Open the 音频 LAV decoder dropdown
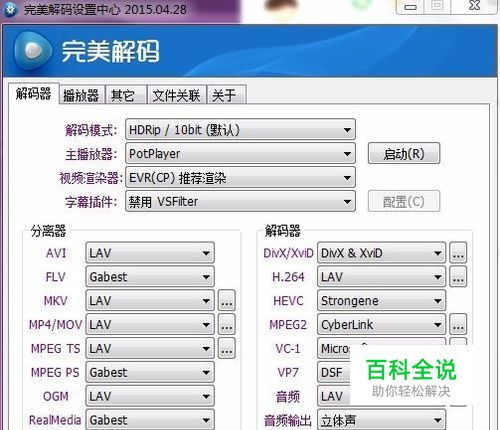This screenshot has width=500, height=430. point(334,396)
